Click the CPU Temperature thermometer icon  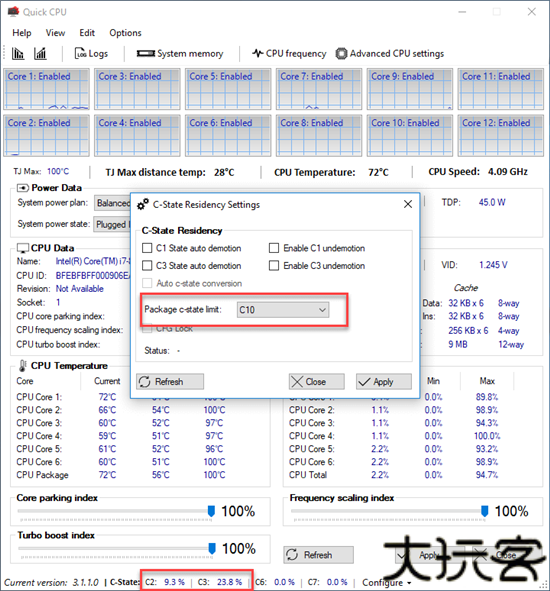pos(23,365)
